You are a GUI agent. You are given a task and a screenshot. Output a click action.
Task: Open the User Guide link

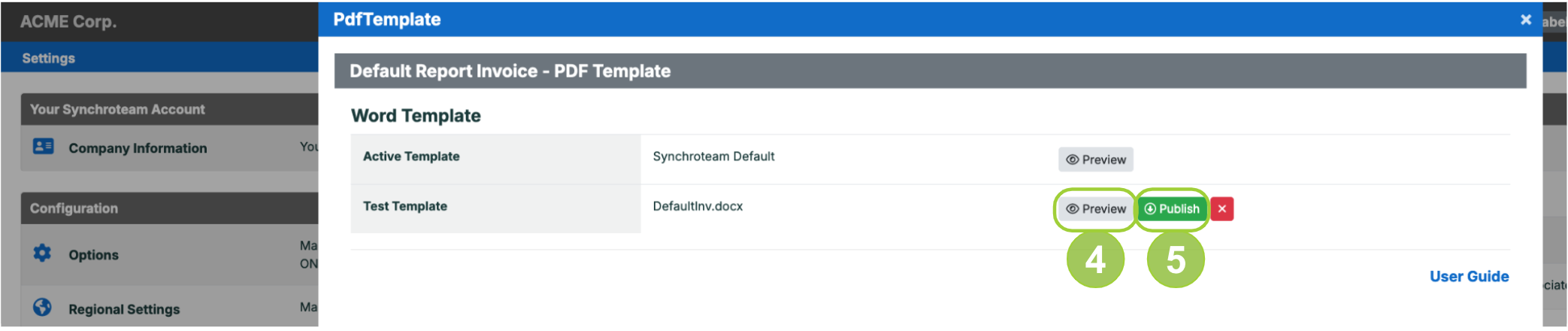click(1469, 276)
